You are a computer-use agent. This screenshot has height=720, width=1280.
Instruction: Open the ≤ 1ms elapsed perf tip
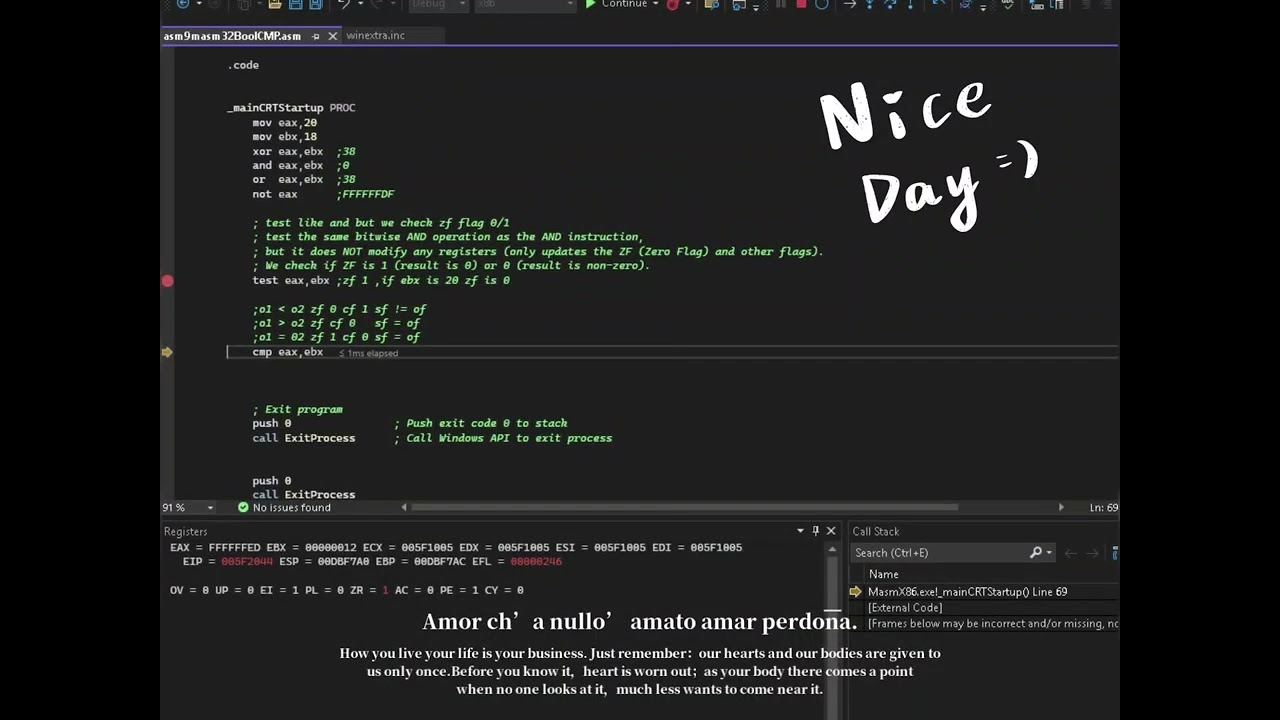[368, 353]
